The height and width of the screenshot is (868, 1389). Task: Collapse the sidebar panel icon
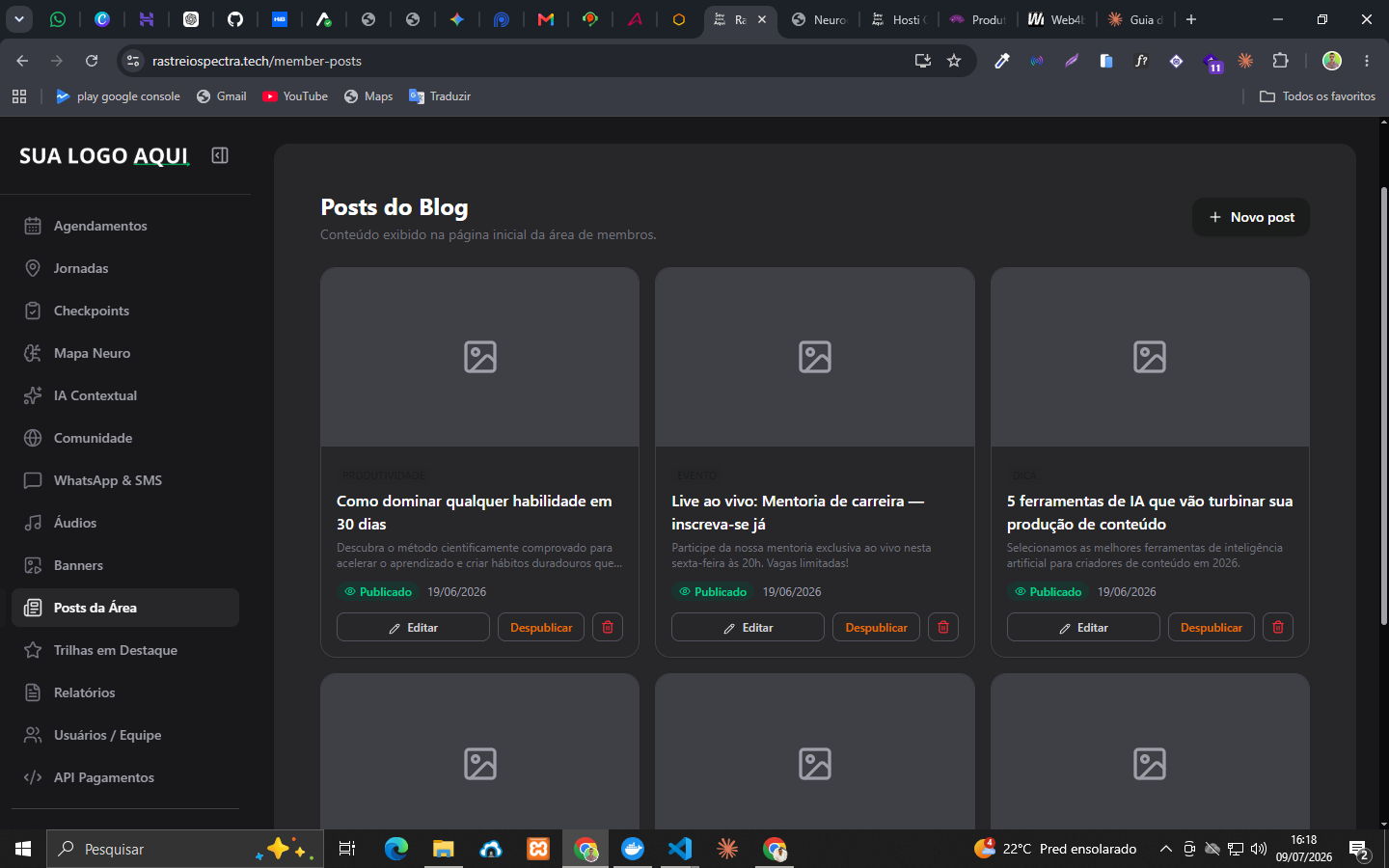point(220,155)
